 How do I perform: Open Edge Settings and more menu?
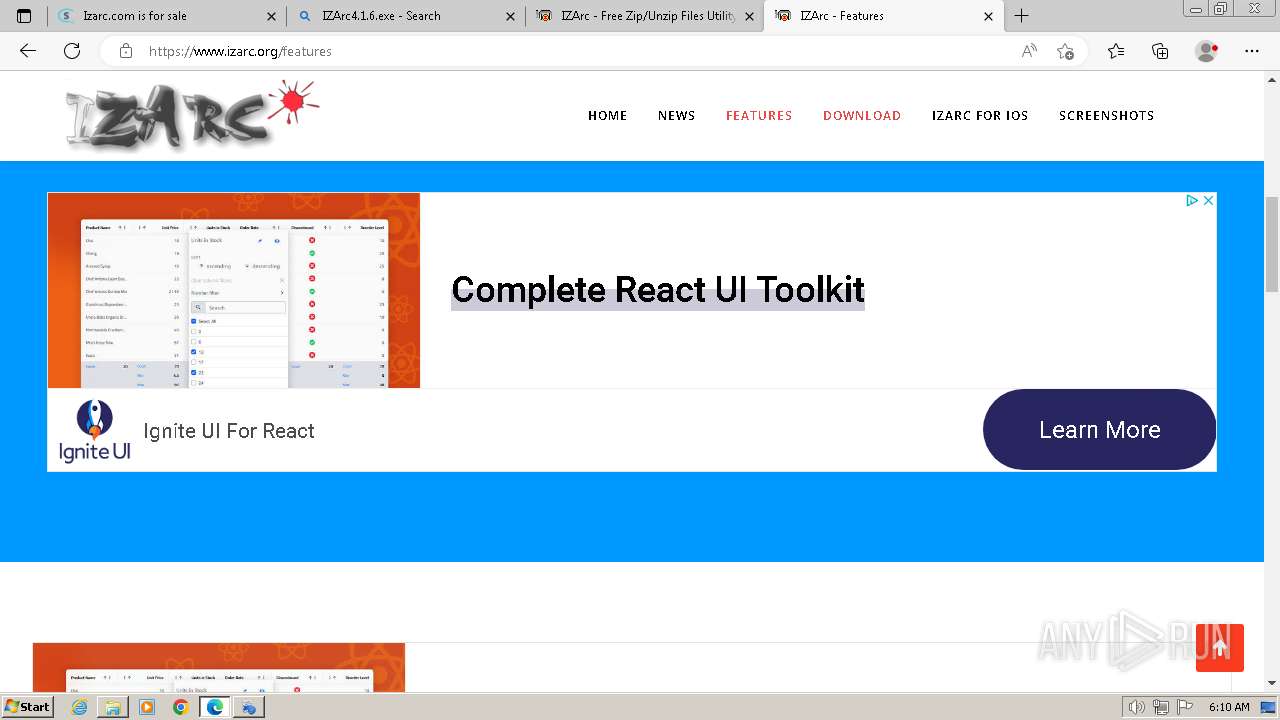coord(1252,51)
